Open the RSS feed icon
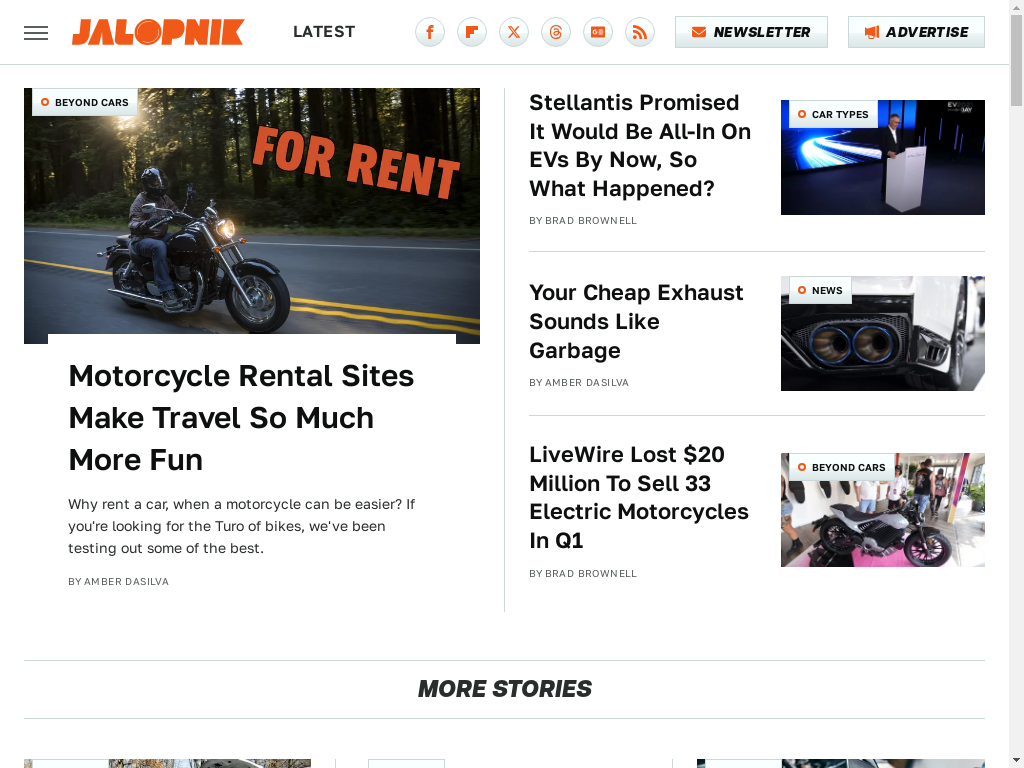The height and width of the screenshot is (768, 1024). point(640,32)
